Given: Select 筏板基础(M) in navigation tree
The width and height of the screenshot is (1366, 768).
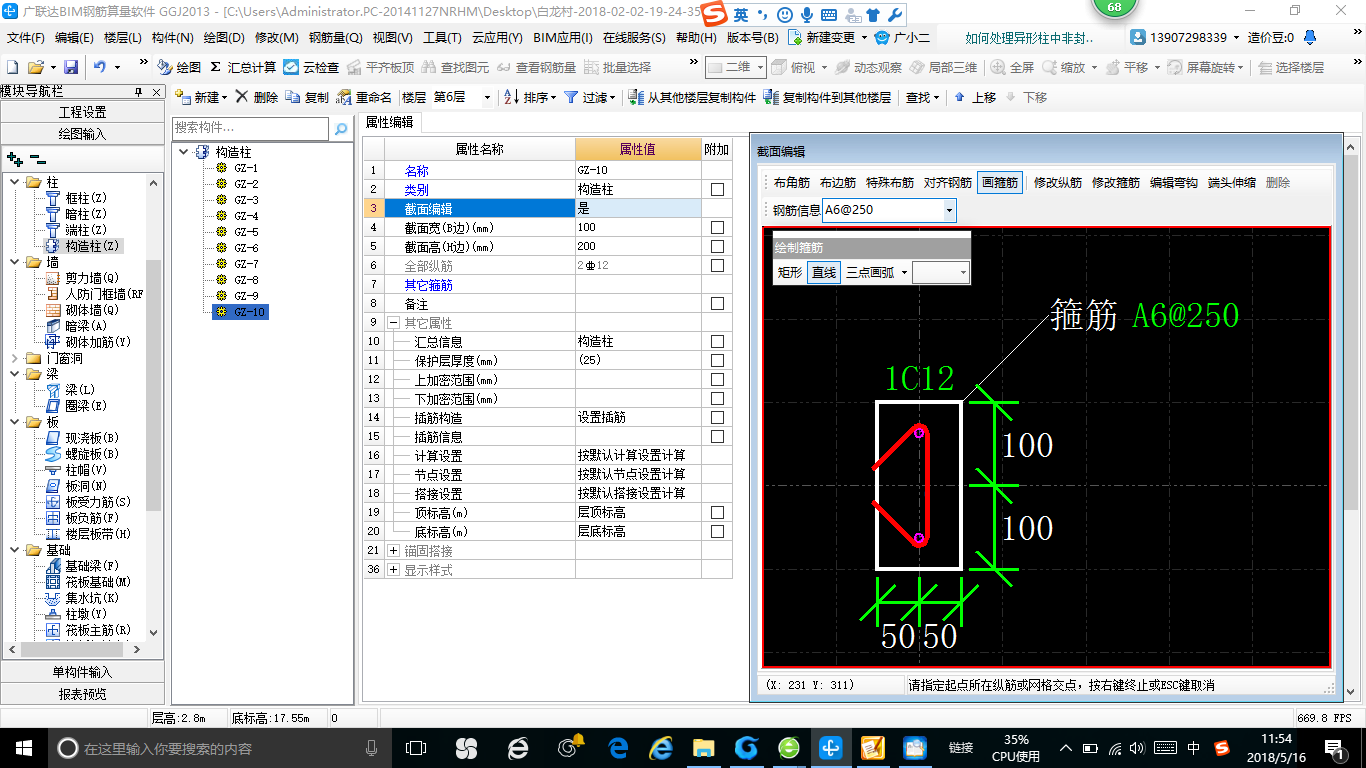Looking at the screenshot, I should click(89, 582).
